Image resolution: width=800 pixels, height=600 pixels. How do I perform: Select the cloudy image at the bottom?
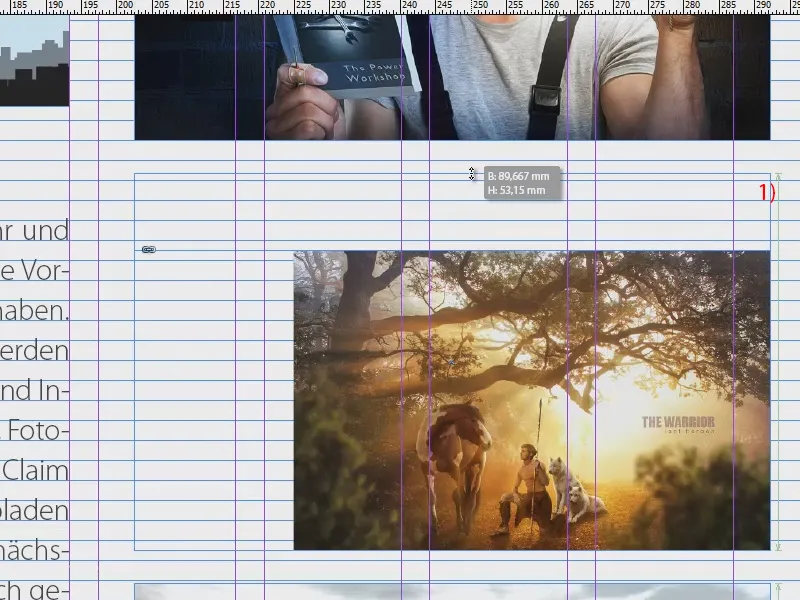pos(453,592)
